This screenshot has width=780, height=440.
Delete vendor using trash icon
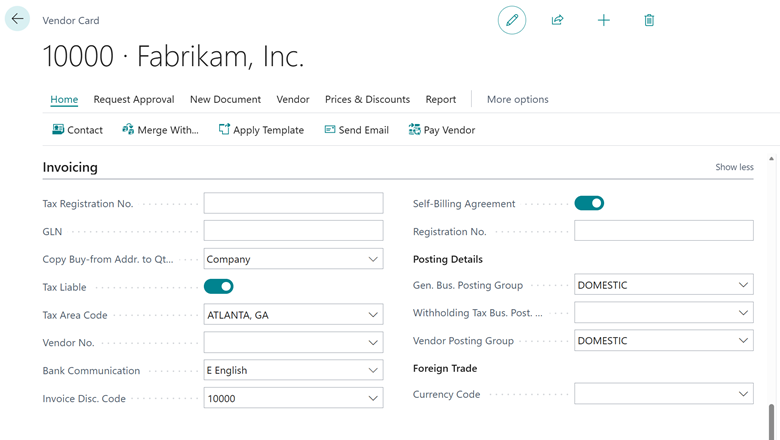(649, 20)
